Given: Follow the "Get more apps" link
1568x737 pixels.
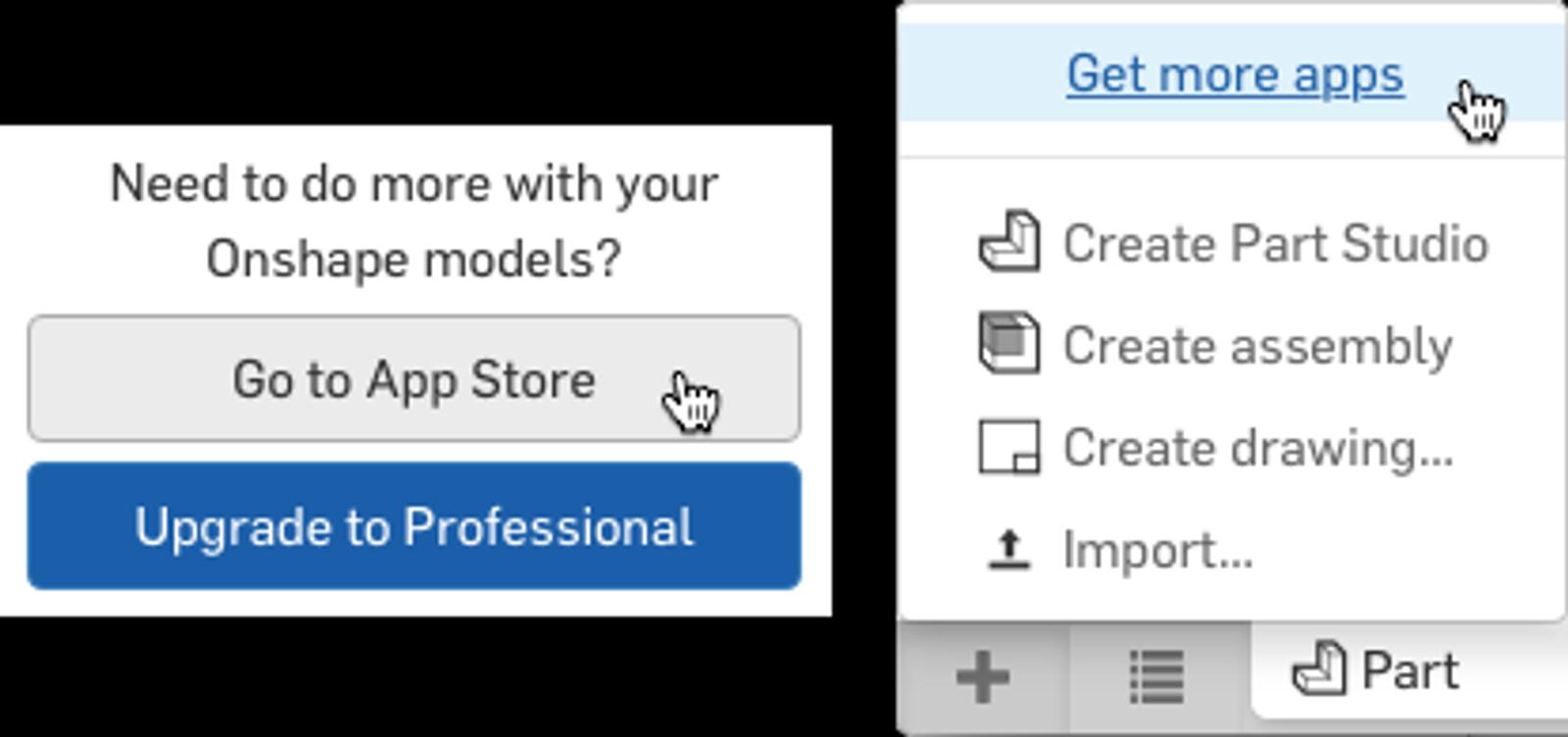Looking at the screenshot, I should coord(1235,74).
